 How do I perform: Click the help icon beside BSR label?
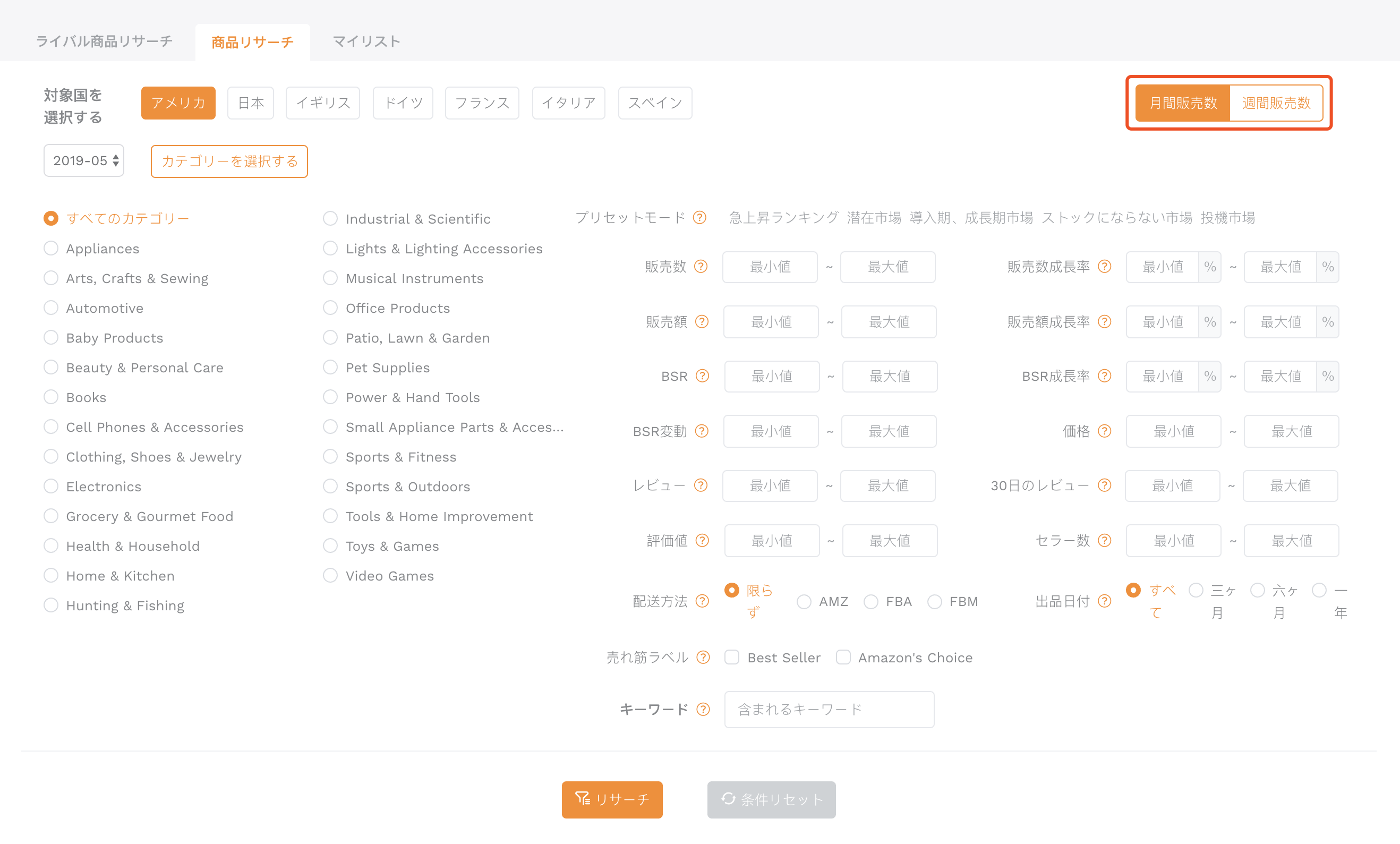703,376
